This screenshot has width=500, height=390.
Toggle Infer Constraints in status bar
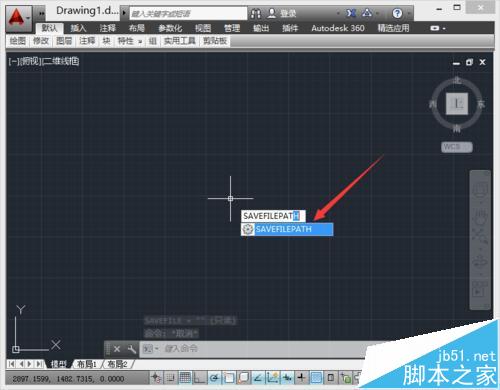(156, 378)
